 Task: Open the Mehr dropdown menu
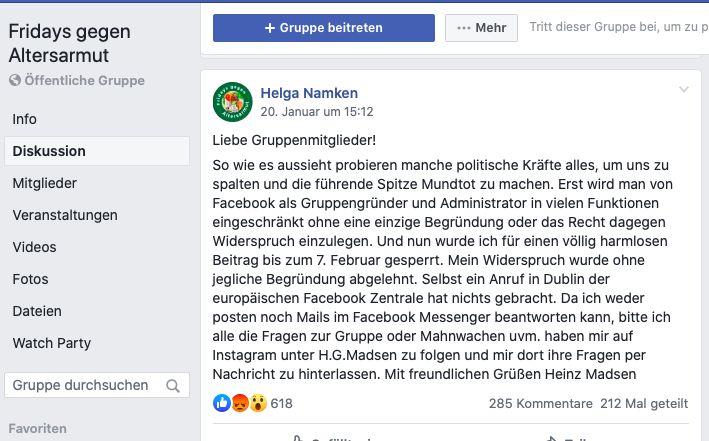pos(481,28)
